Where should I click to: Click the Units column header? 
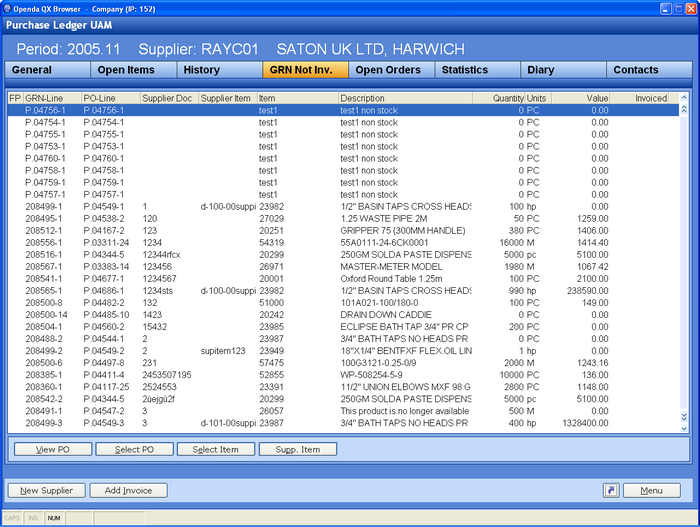point(538,98)
